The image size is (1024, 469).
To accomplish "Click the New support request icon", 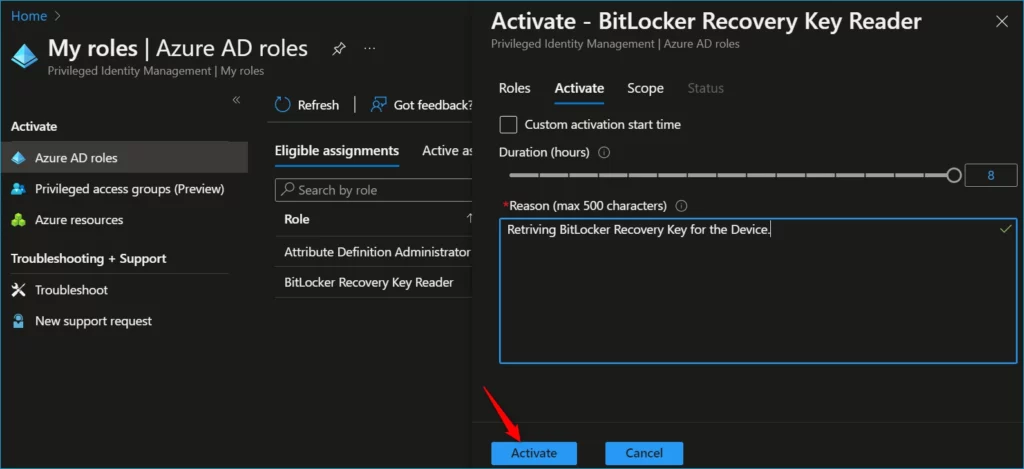I will (18, 321).
